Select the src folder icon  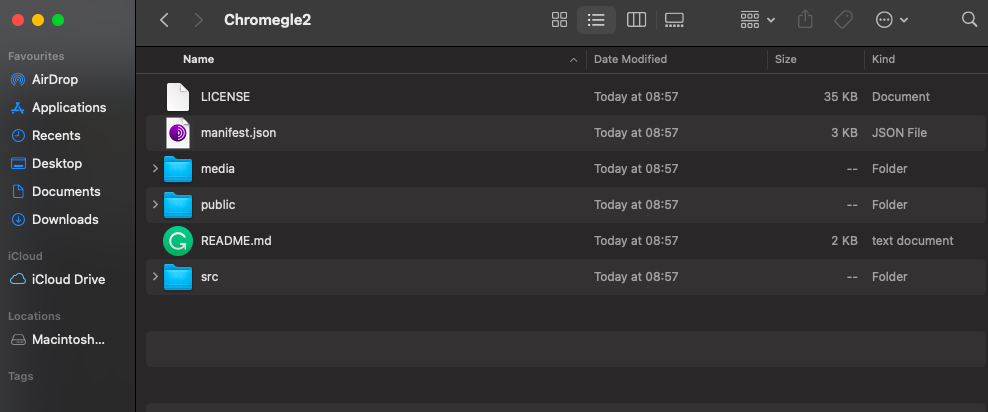tap(178, 277)
